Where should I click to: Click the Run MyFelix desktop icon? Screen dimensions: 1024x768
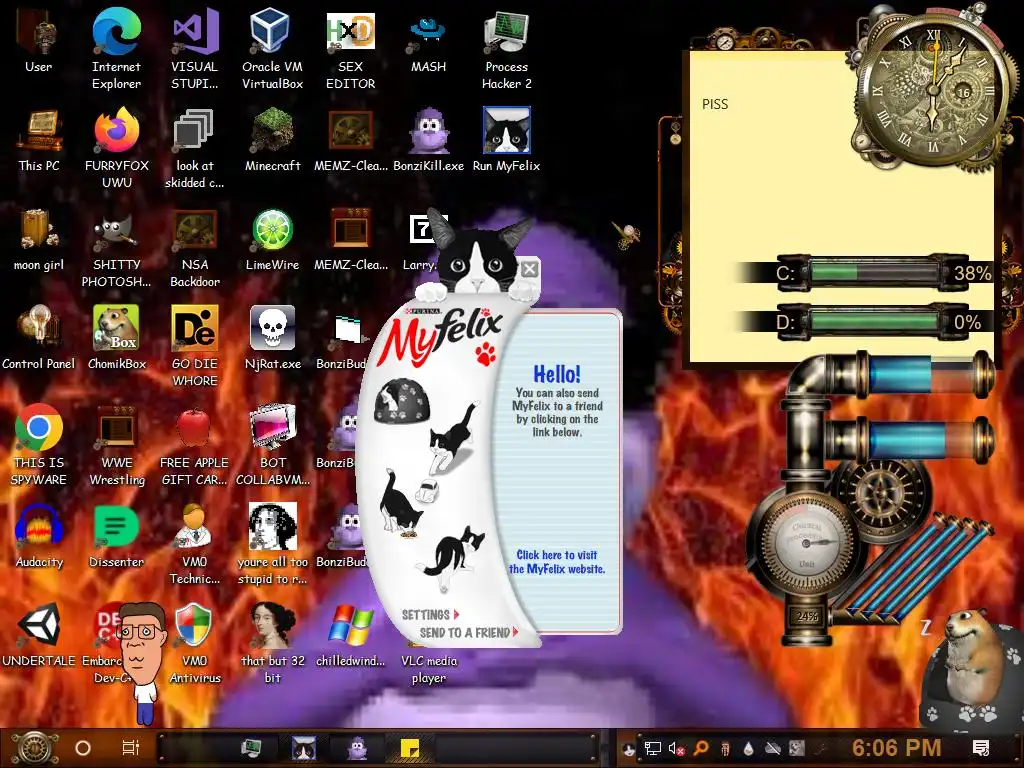[x=506, y=131]
